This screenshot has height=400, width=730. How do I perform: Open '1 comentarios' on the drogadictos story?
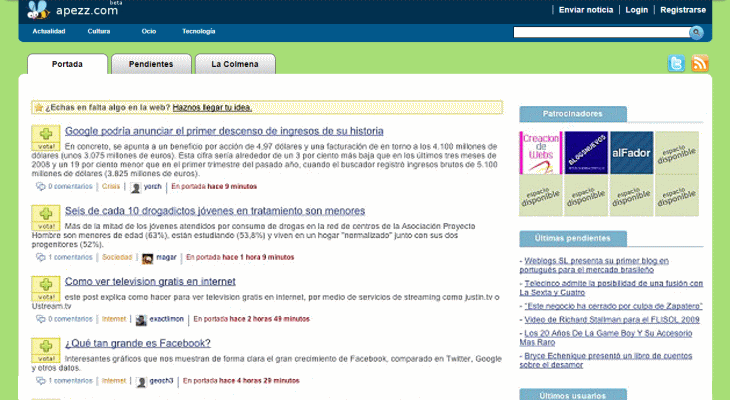point(70,257)
